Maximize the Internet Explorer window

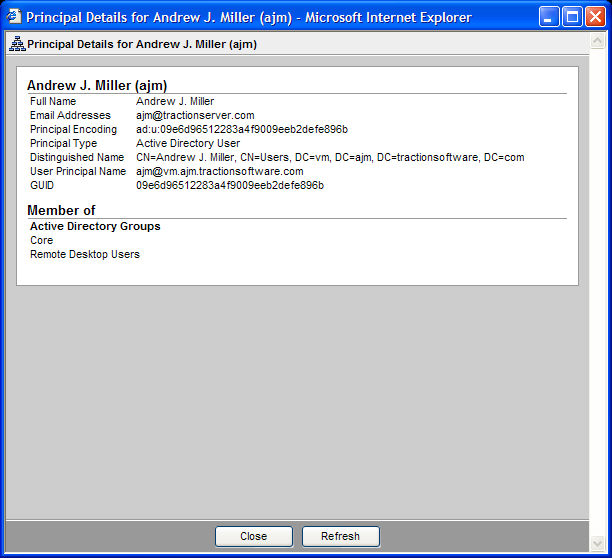click(x=572, y=17)
